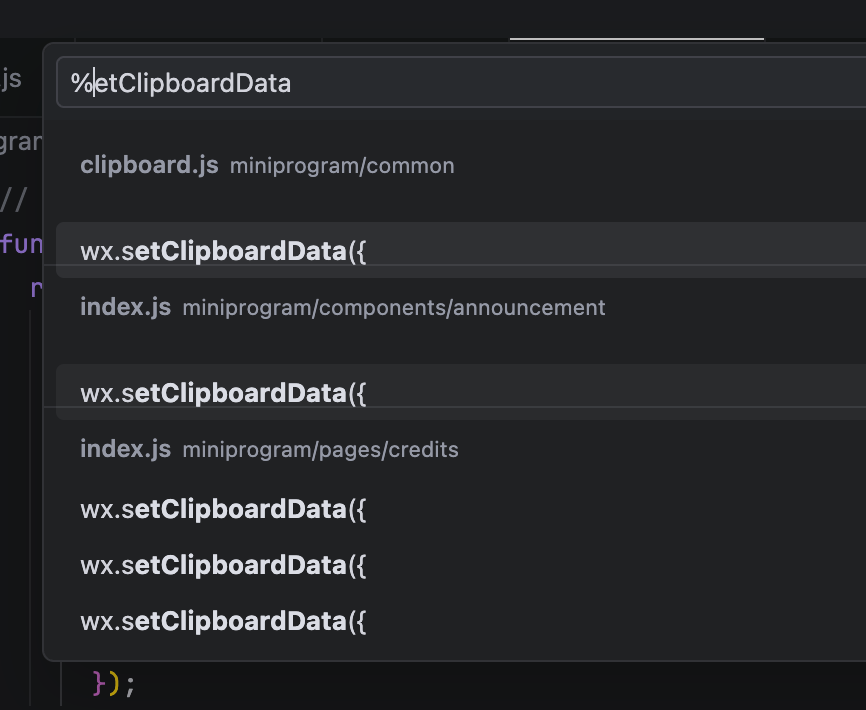The width and height of the screenshot is (866, 710).
Task: Open index.js in components/announcement group
Action: tap(126, 307)
